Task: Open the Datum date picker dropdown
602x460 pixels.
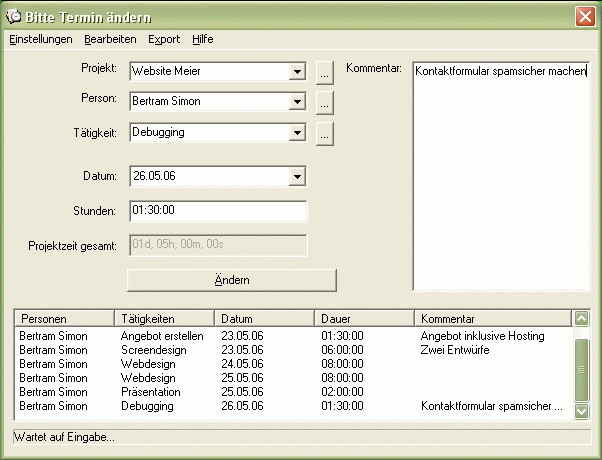Action: [x=297, y=177]
